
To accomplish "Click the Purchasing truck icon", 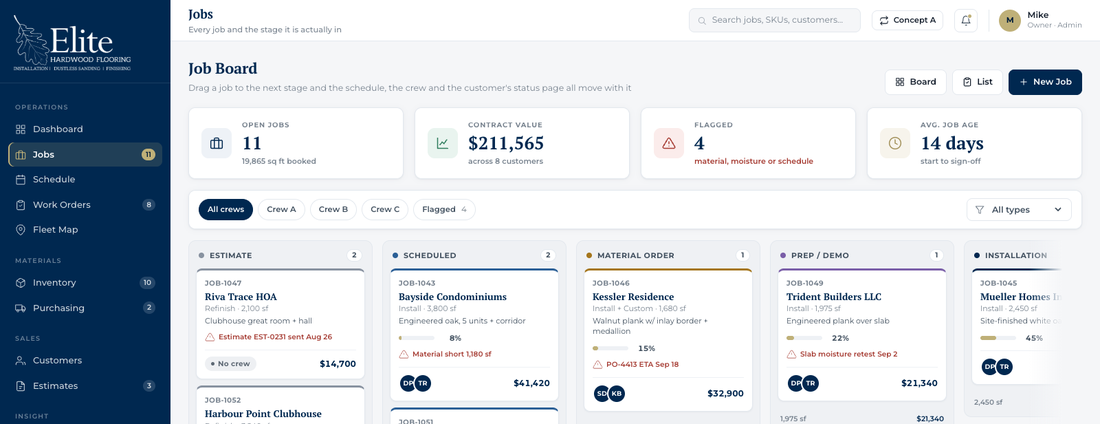I will coord(20,308).
